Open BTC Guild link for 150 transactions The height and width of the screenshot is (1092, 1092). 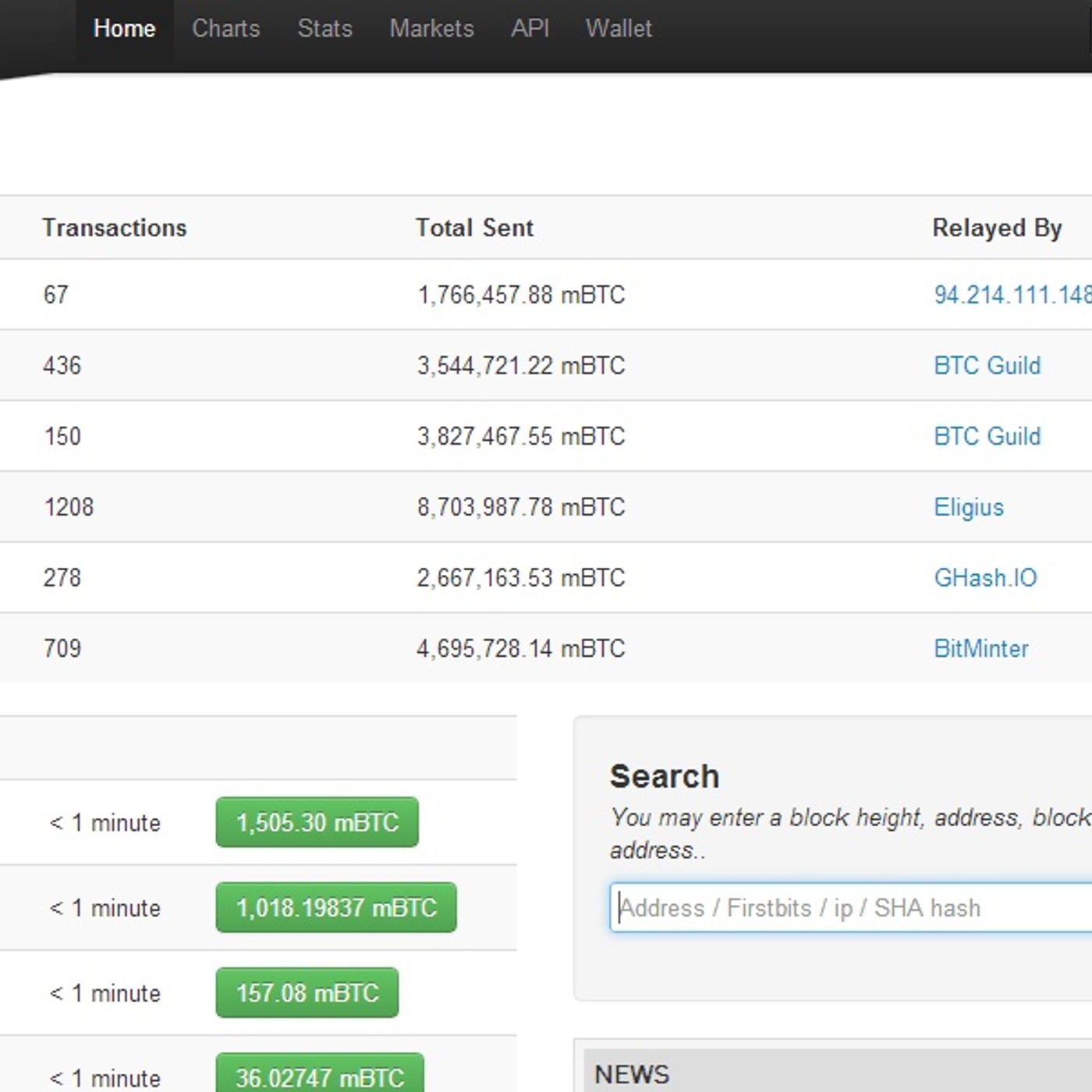tap(987, 436)
